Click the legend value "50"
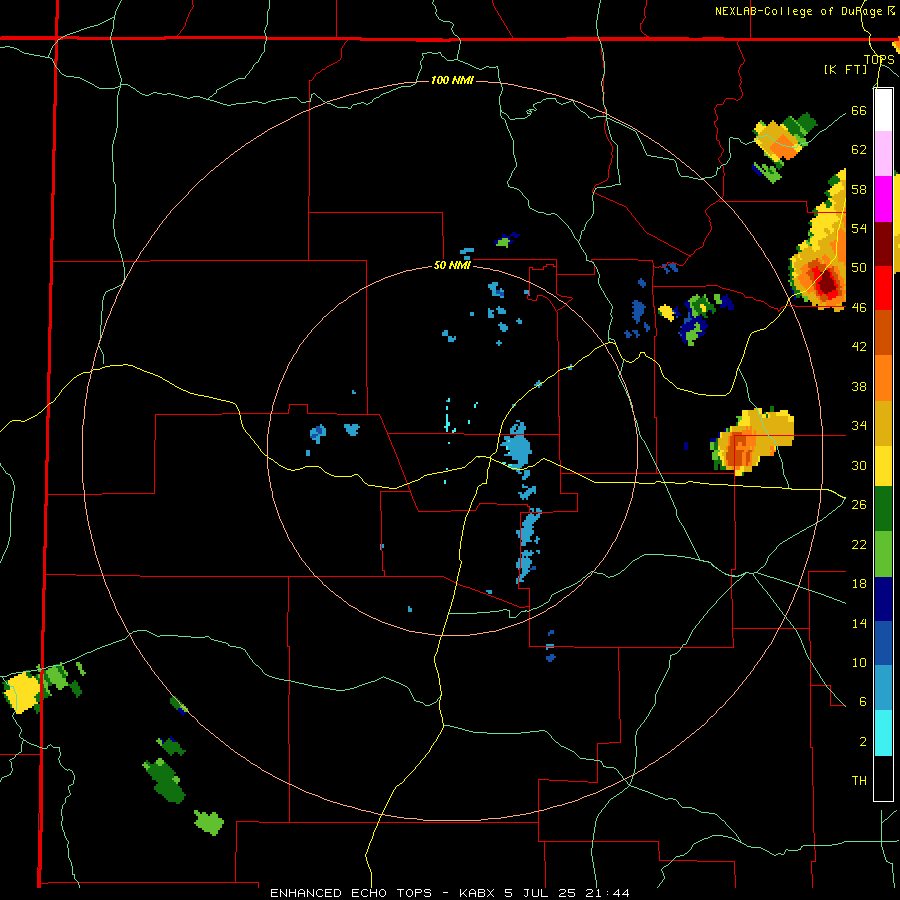The height and width of the screenshot is (900, 900). tap(859, 268)
